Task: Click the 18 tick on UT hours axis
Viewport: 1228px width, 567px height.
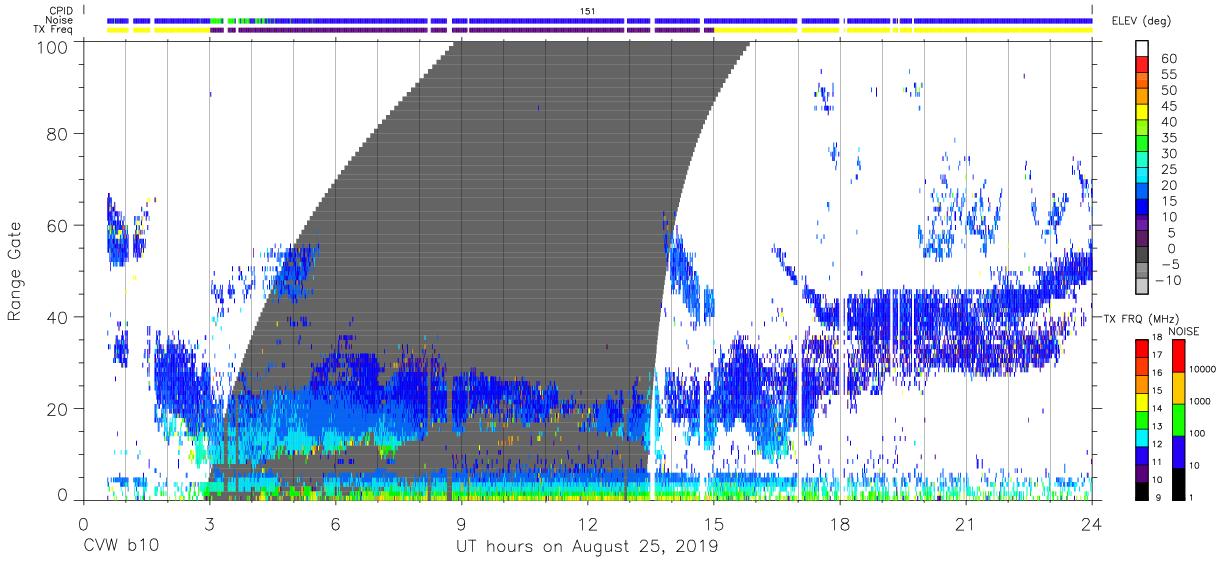Action: pos(840,525)
